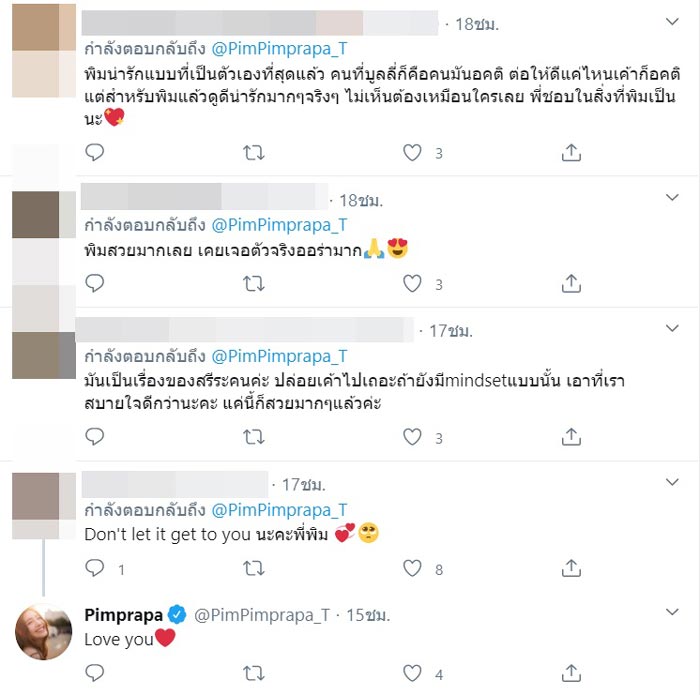Share the tweet mentioning mindset
This screenshot has width=700, height=695.
coord(571,437)
